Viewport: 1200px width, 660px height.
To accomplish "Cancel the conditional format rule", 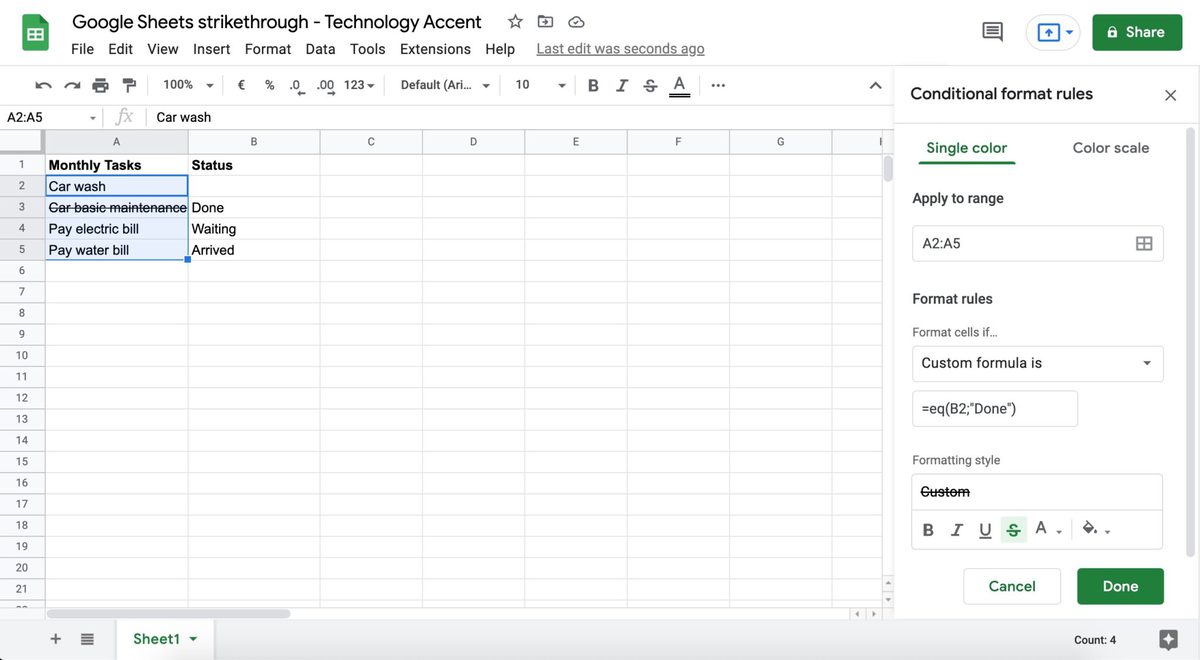I will pos(1012,586).
